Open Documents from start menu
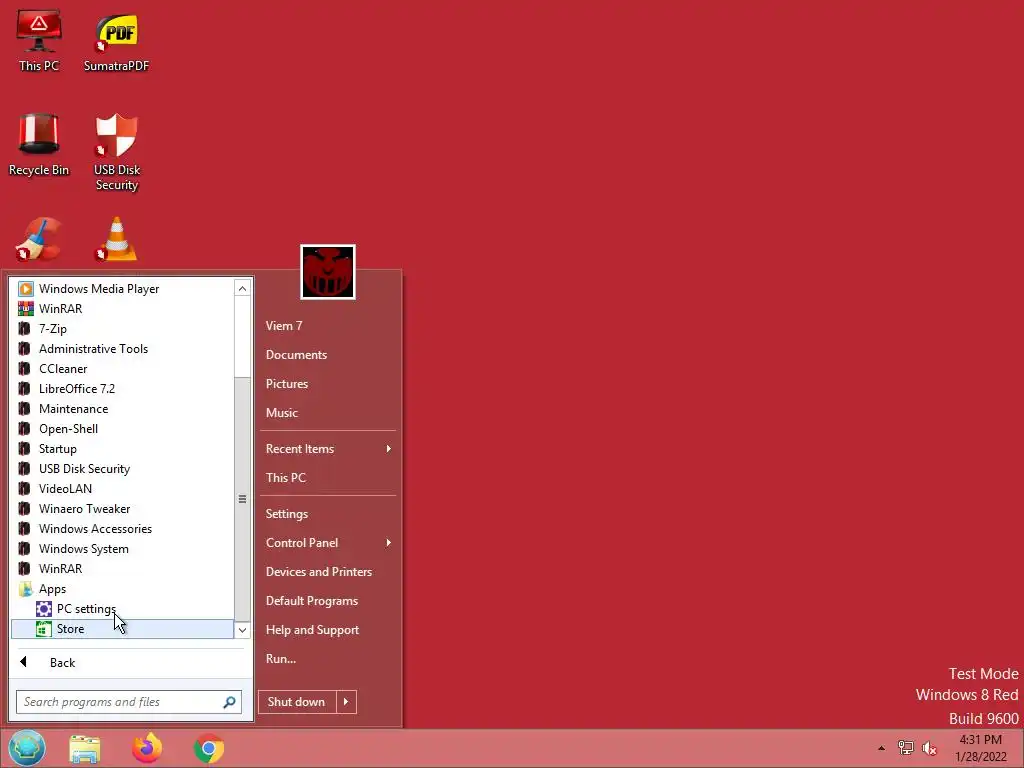This screenshot has height=768, width=1024. pos(328,355)
